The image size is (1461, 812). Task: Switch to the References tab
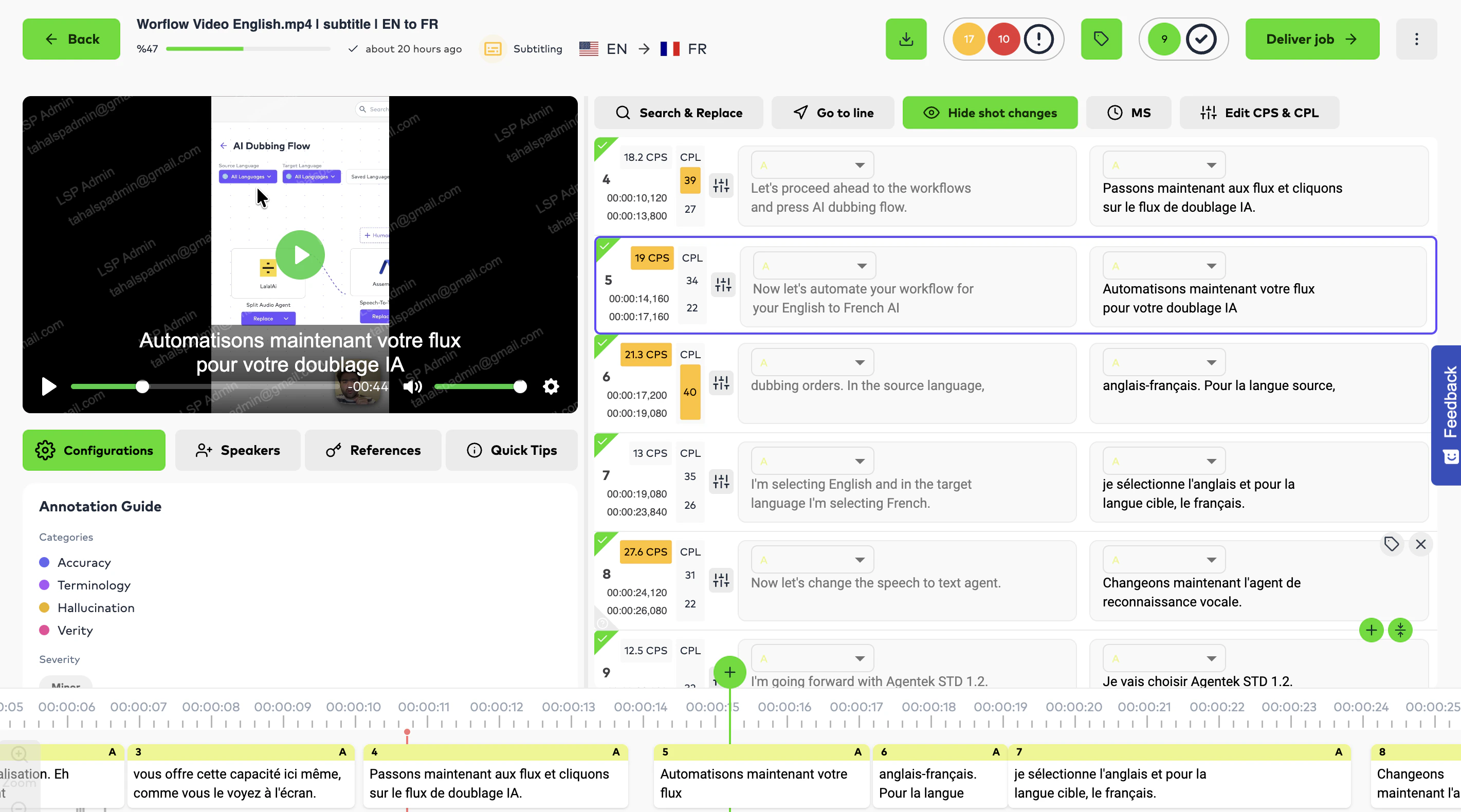click(373, 450)
